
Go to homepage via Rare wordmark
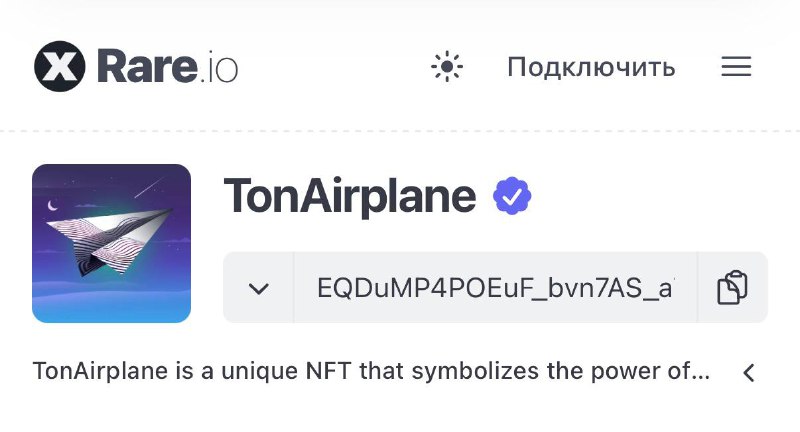point(147,66)
